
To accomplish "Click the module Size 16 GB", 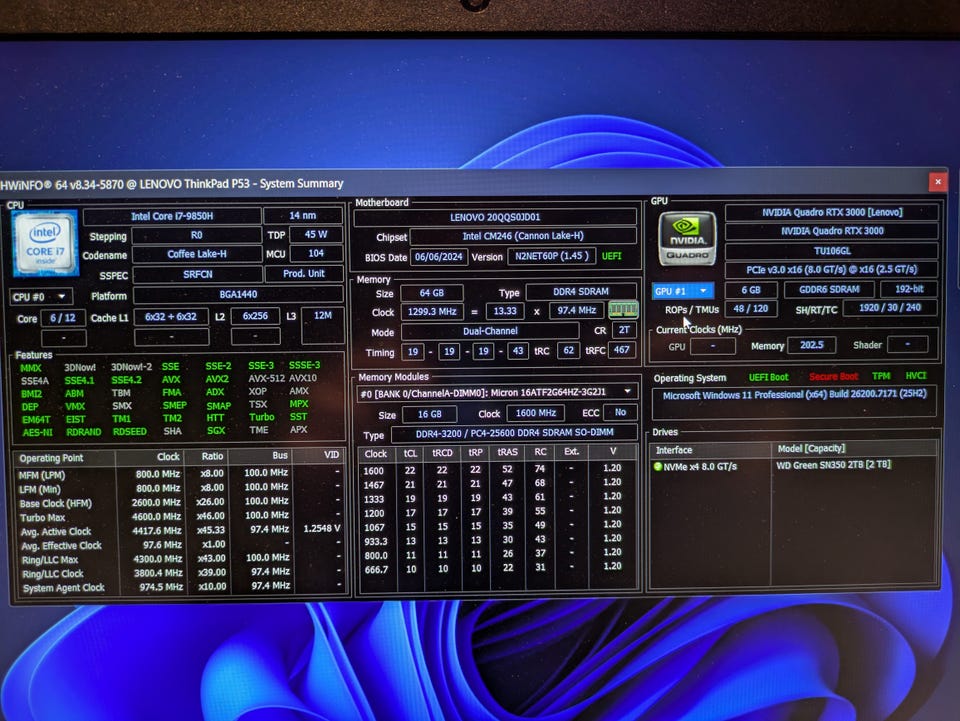I will pos(430,414).
